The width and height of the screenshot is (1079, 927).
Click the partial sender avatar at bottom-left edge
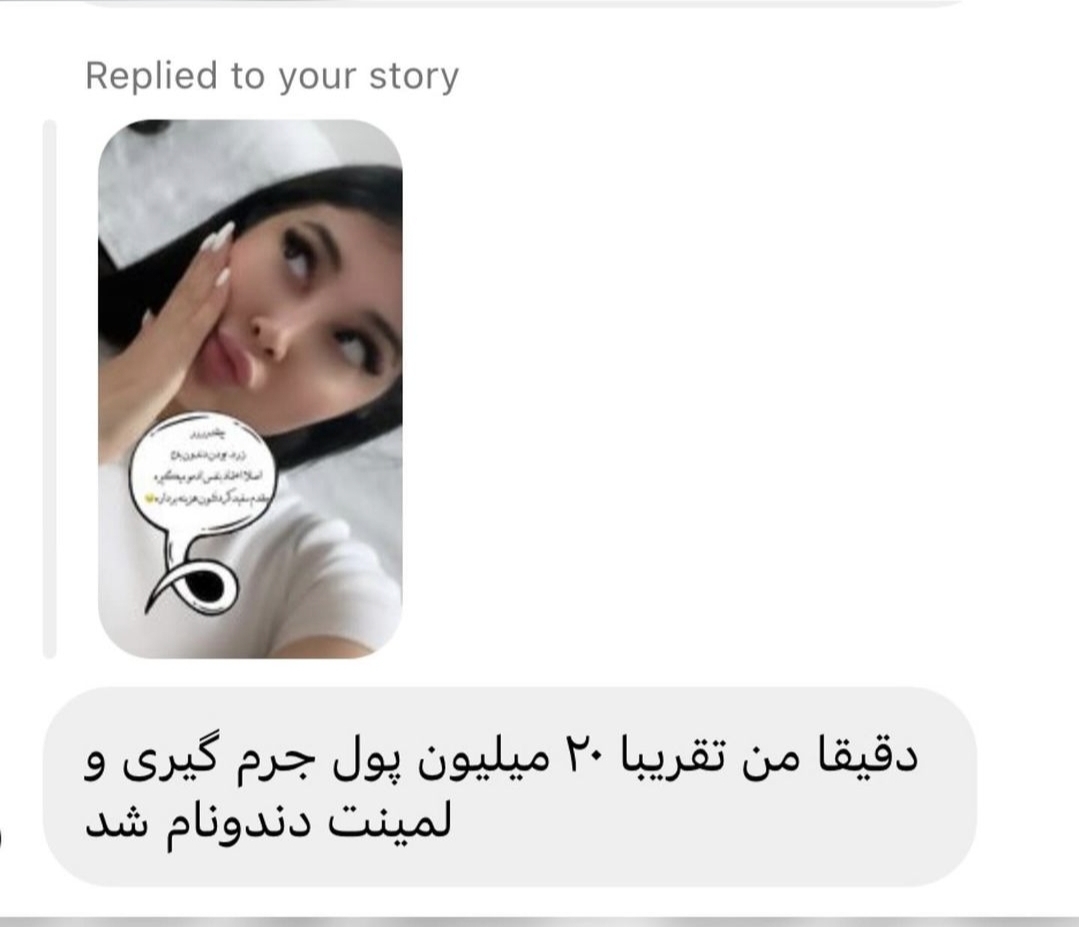click(1, 838)
